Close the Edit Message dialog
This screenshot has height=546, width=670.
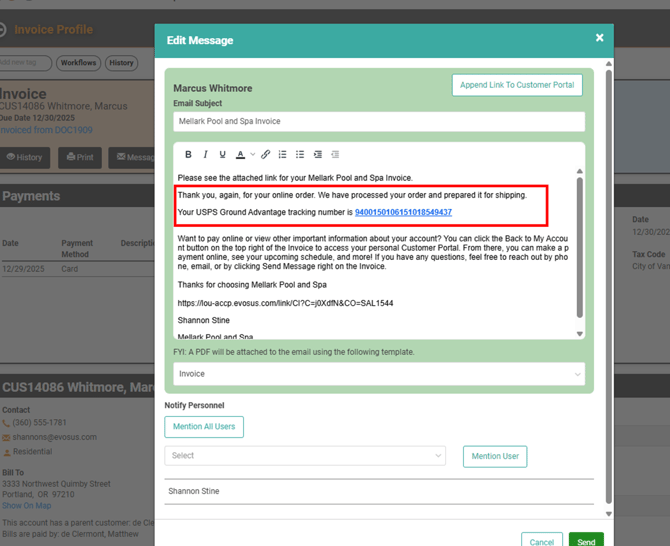click(x=599, y=38)
